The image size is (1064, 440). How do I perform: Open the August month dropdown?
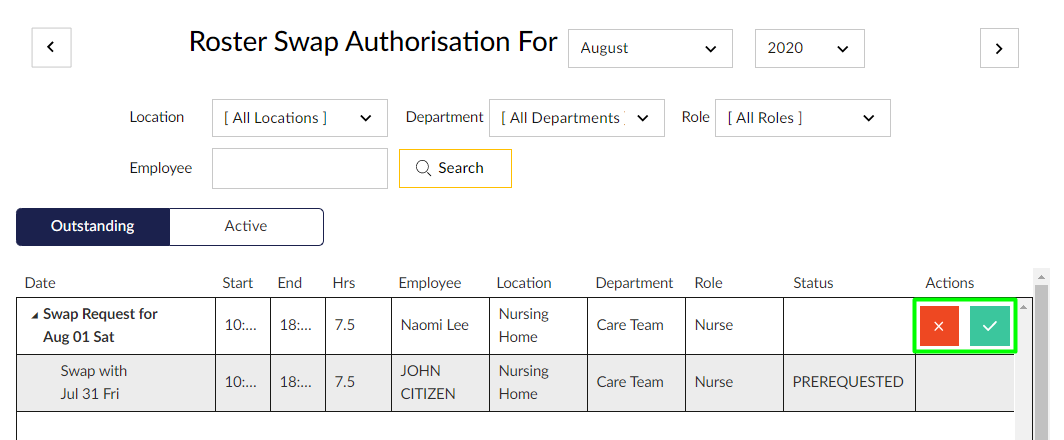point(650,48)
